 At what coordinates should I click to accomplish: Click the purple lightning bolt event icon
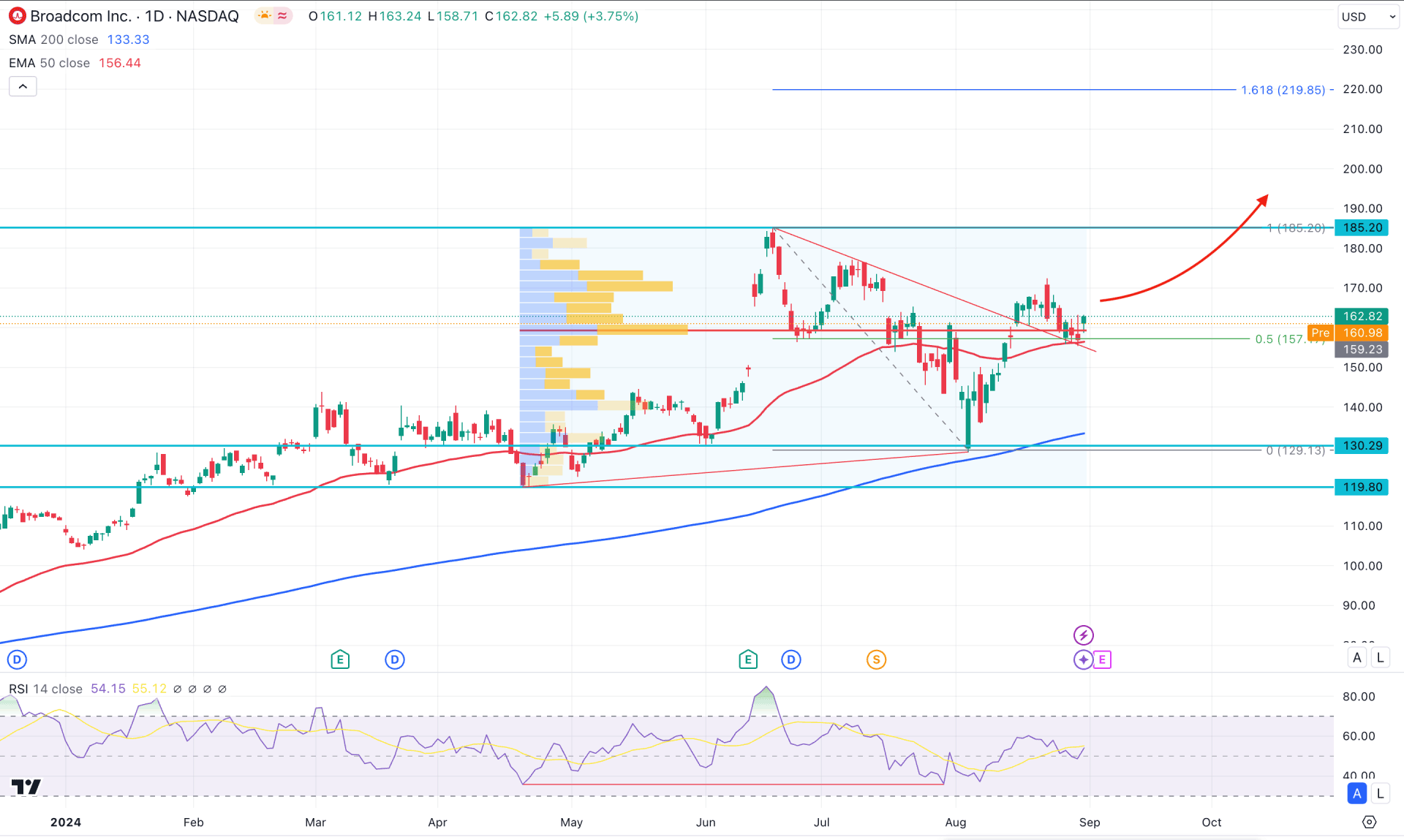coord(1083,635)
